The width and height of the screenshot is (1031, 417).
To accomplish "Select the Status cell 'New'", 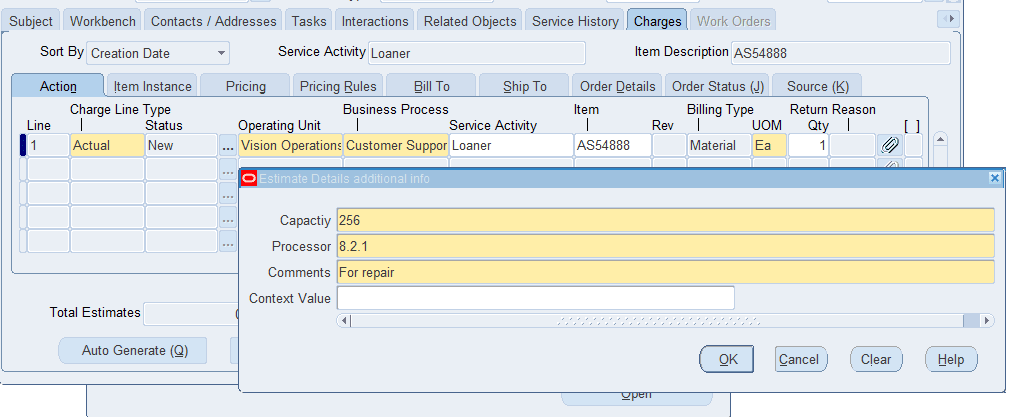I will [x=181, y=145].
